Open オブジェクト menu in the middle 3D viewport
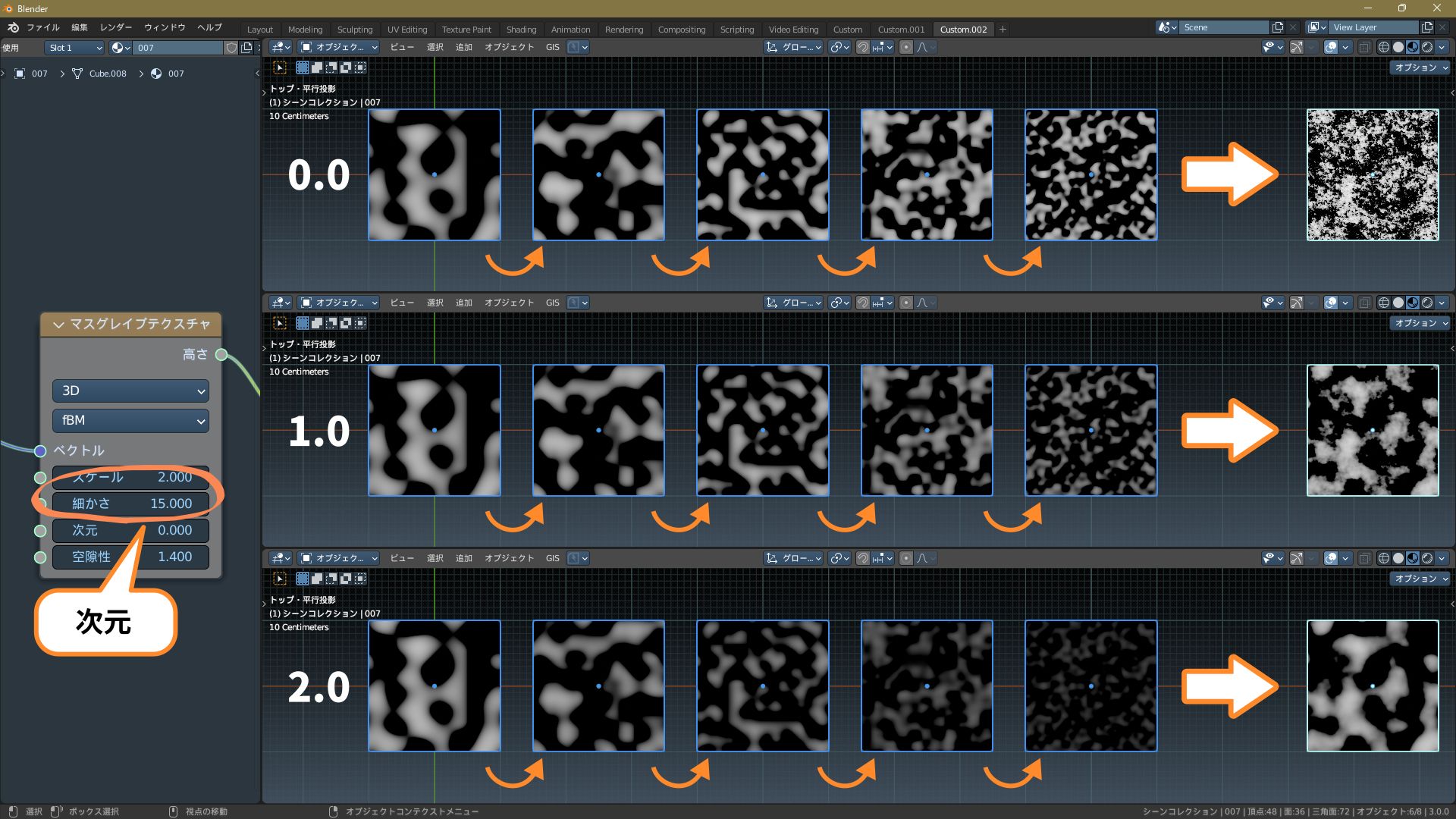 pyautogui.click(x=509, y=303)
